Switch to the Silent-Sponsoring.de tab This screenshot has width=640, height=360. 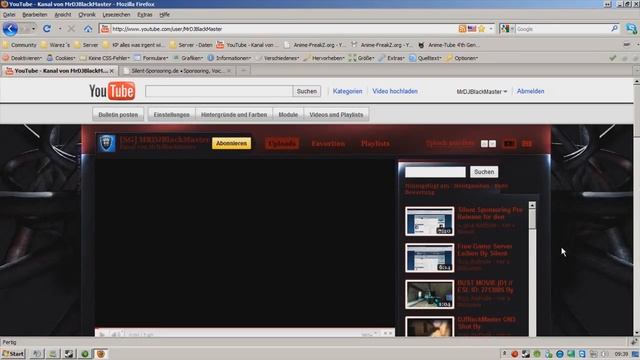tap(177, 71)
